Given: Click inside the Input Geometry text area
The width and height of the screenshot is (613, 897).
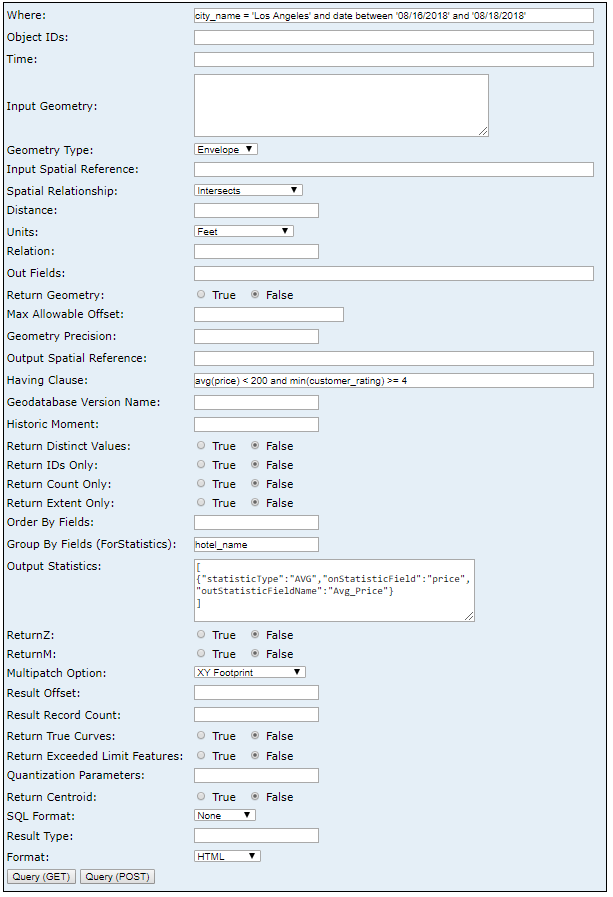Looking at the screenshot, I should click(x=340, y=104).
